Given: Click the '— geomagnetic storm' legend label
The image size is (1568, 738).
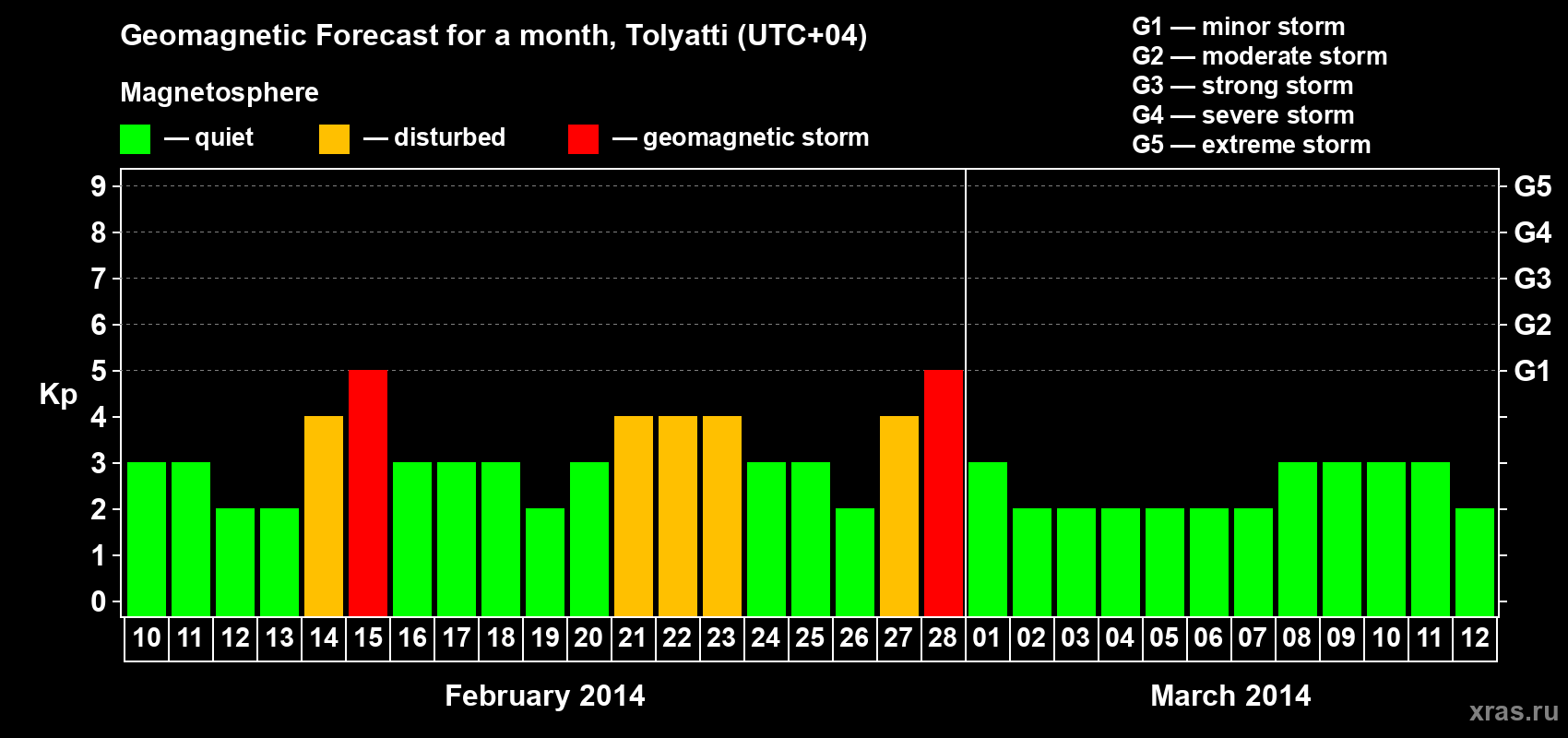Looking at the screenshot, I should [x=741, y=137].
